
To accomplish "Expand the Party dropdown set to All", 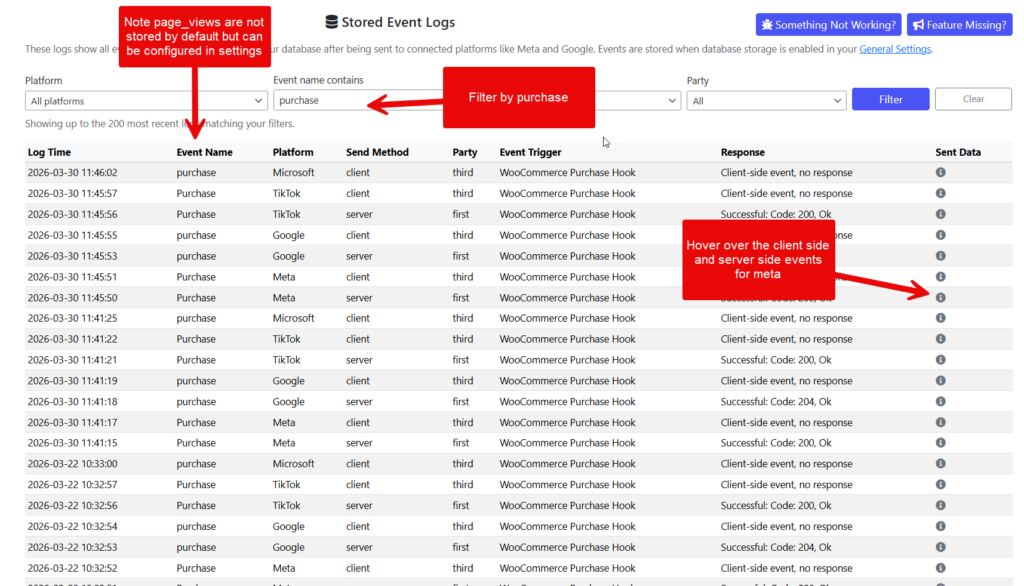I will [766, 101].
